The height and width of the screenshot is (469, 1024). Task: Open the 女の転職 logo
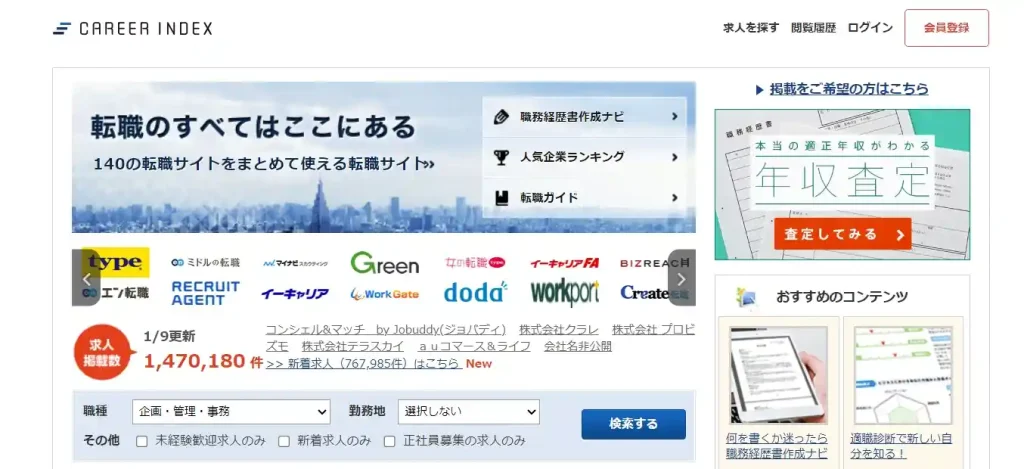pyautogui.click(x=475, y=263)
